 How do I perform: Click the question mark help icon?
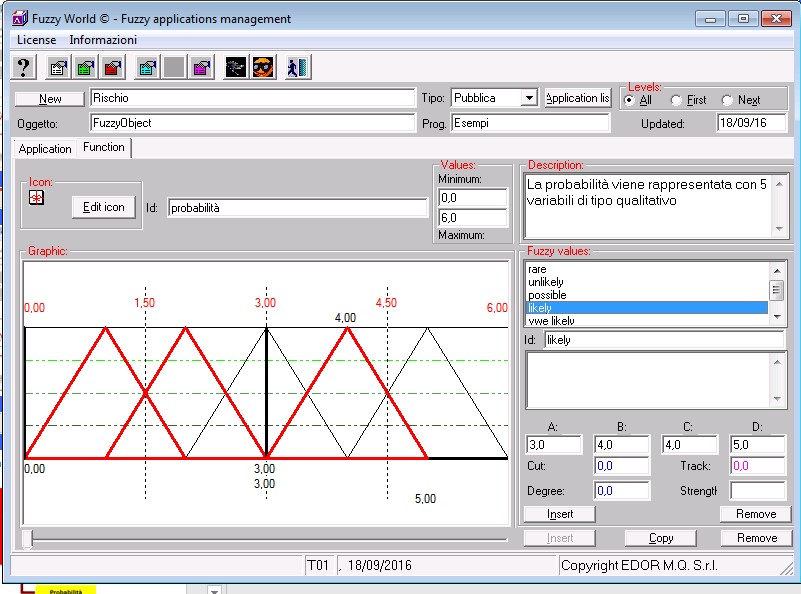[x=23, y=67]
